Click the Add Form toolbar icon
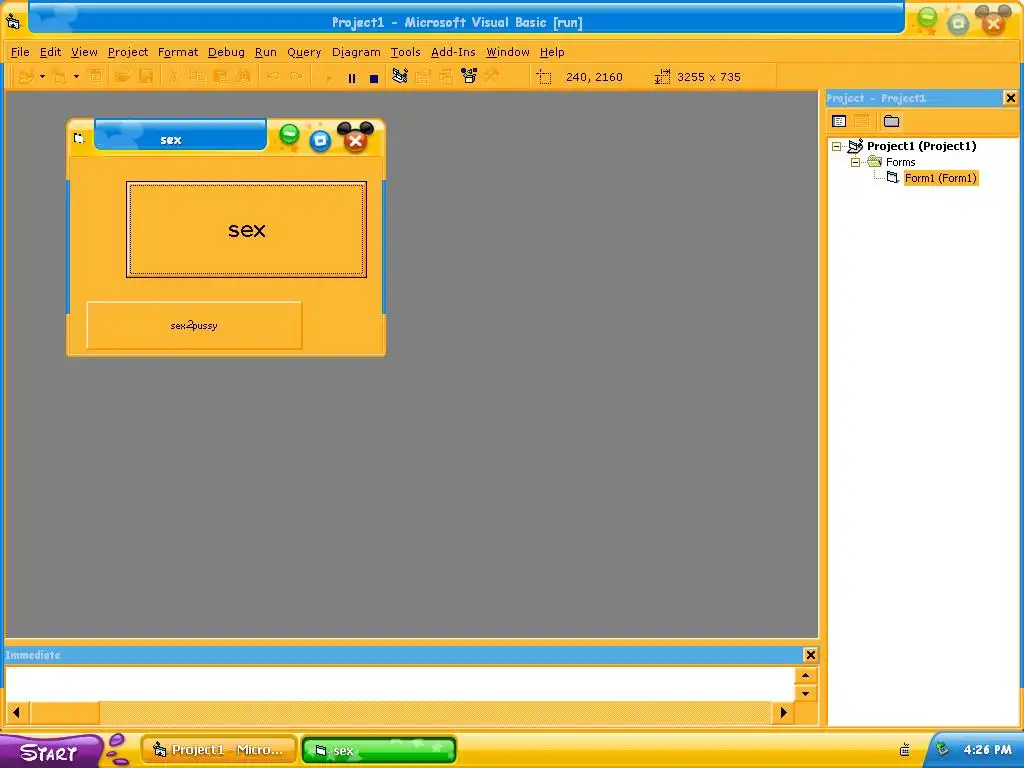 [x=59, y=76]
